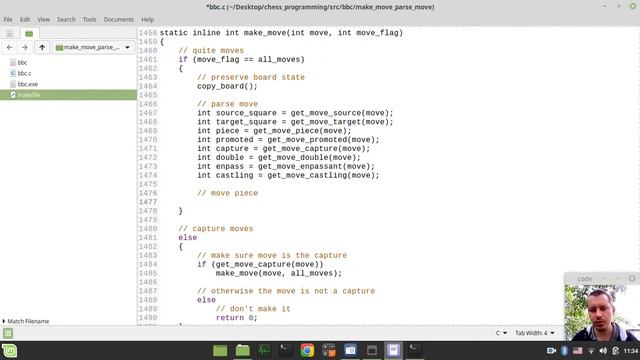Select bbc.exe in the file list

tap(28, 84)
